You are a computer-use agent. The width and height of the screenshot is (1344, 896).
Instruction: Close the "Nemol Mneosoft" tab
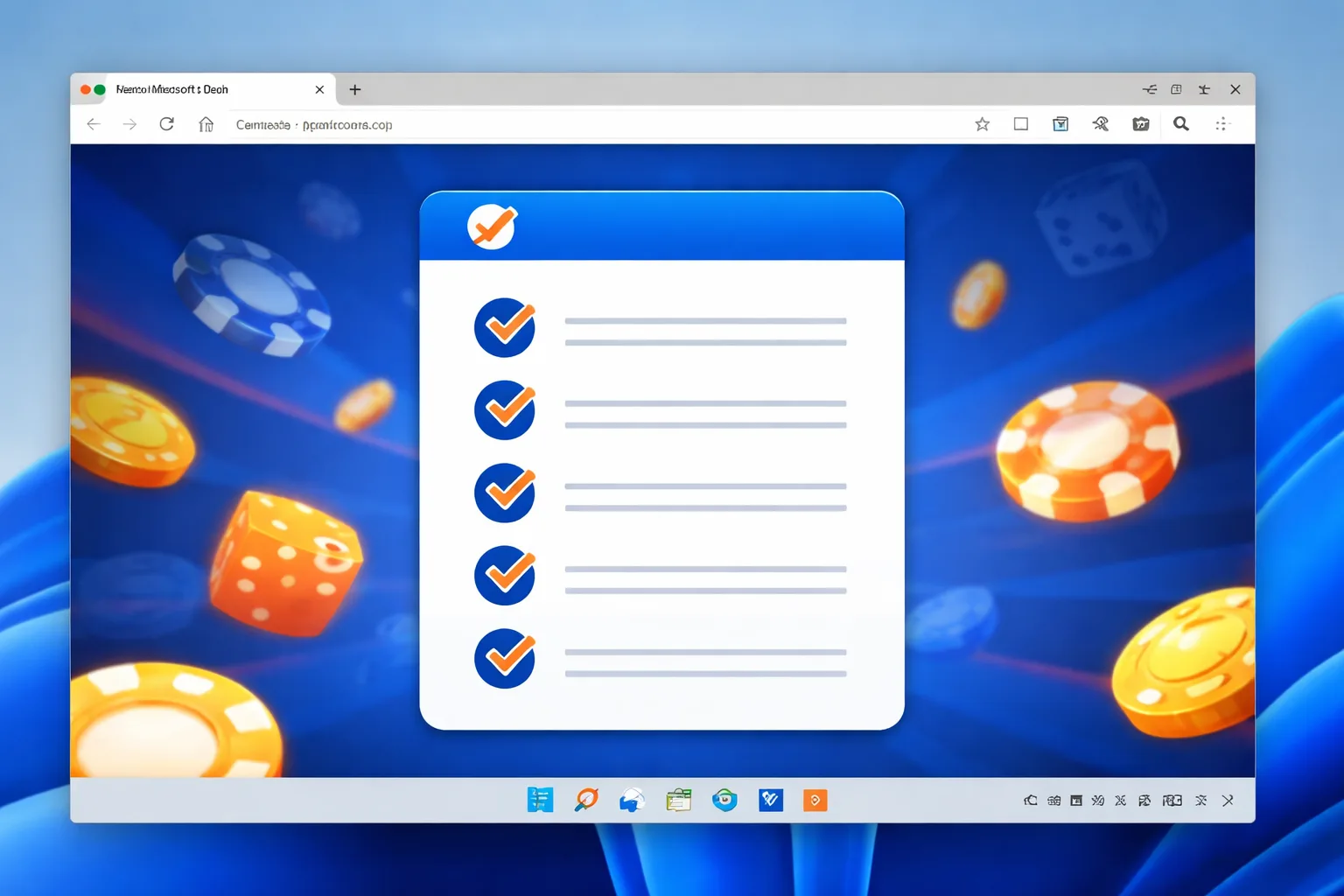click(319, 89)
